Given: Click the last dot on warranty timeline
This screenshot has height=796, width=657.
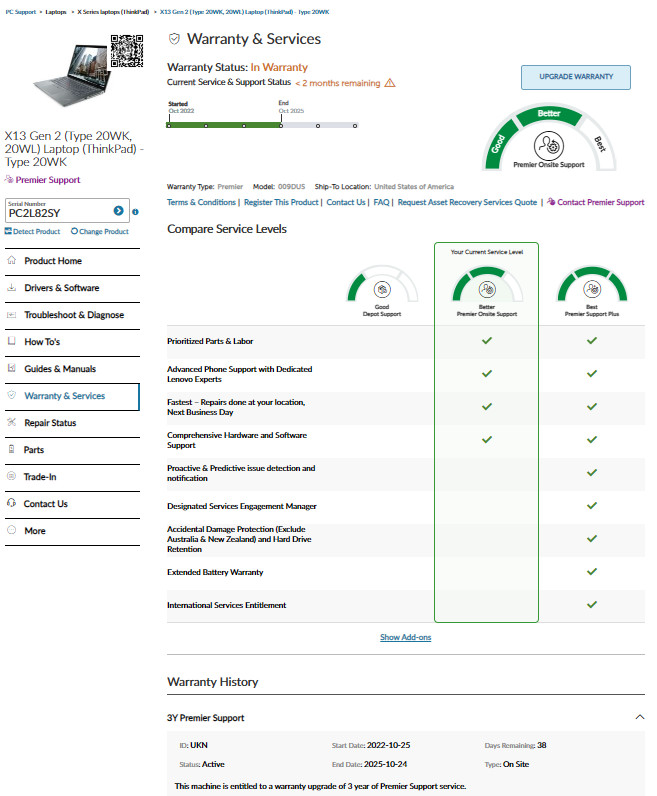Looking at the screenshot, I should 355,125.
